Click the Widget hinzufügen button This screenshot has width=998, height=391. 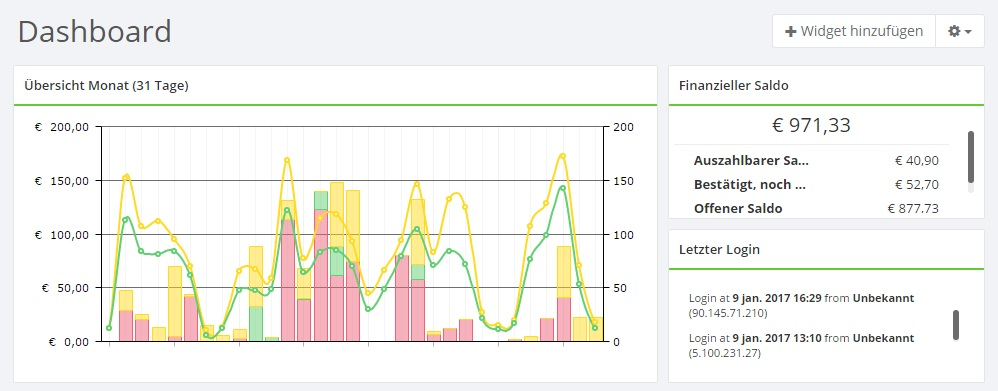pos(854,31)
